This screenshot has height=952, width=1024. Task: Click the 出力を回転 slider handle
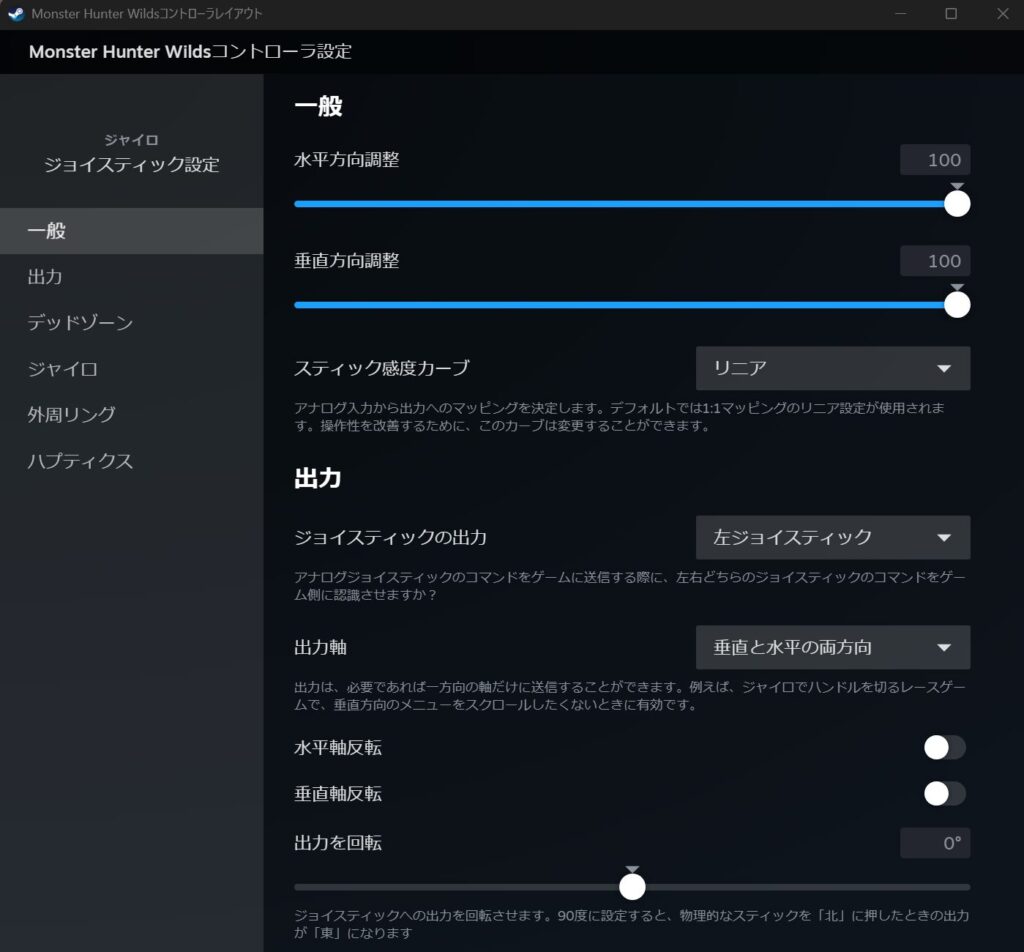(632, 887)
